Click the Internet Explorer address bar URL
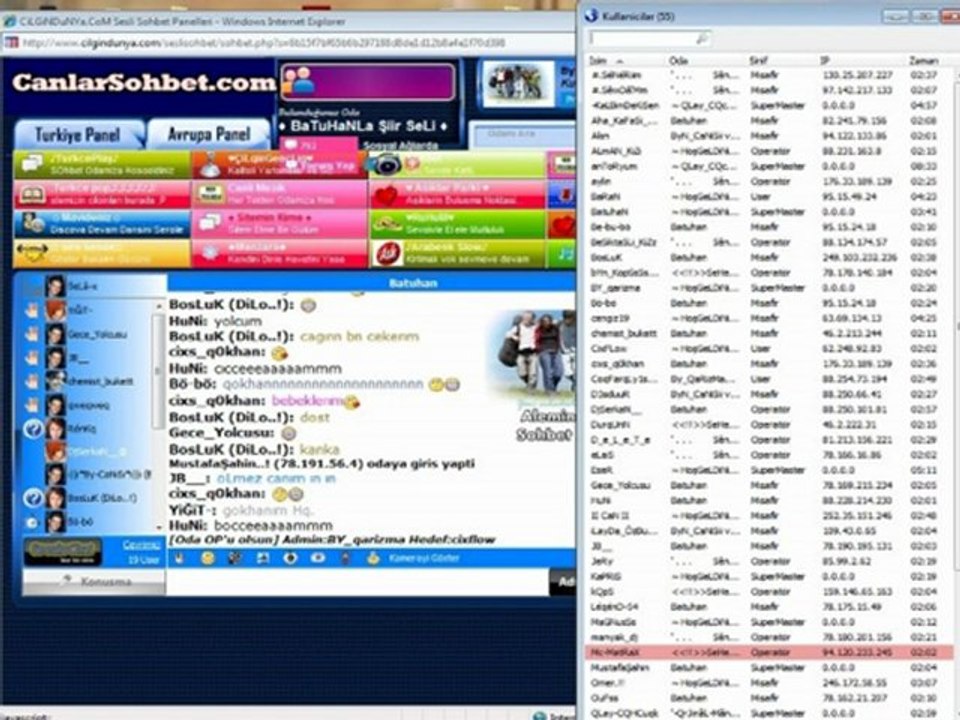Viewport: 960px width, 720px height. (x=263, y=43)
